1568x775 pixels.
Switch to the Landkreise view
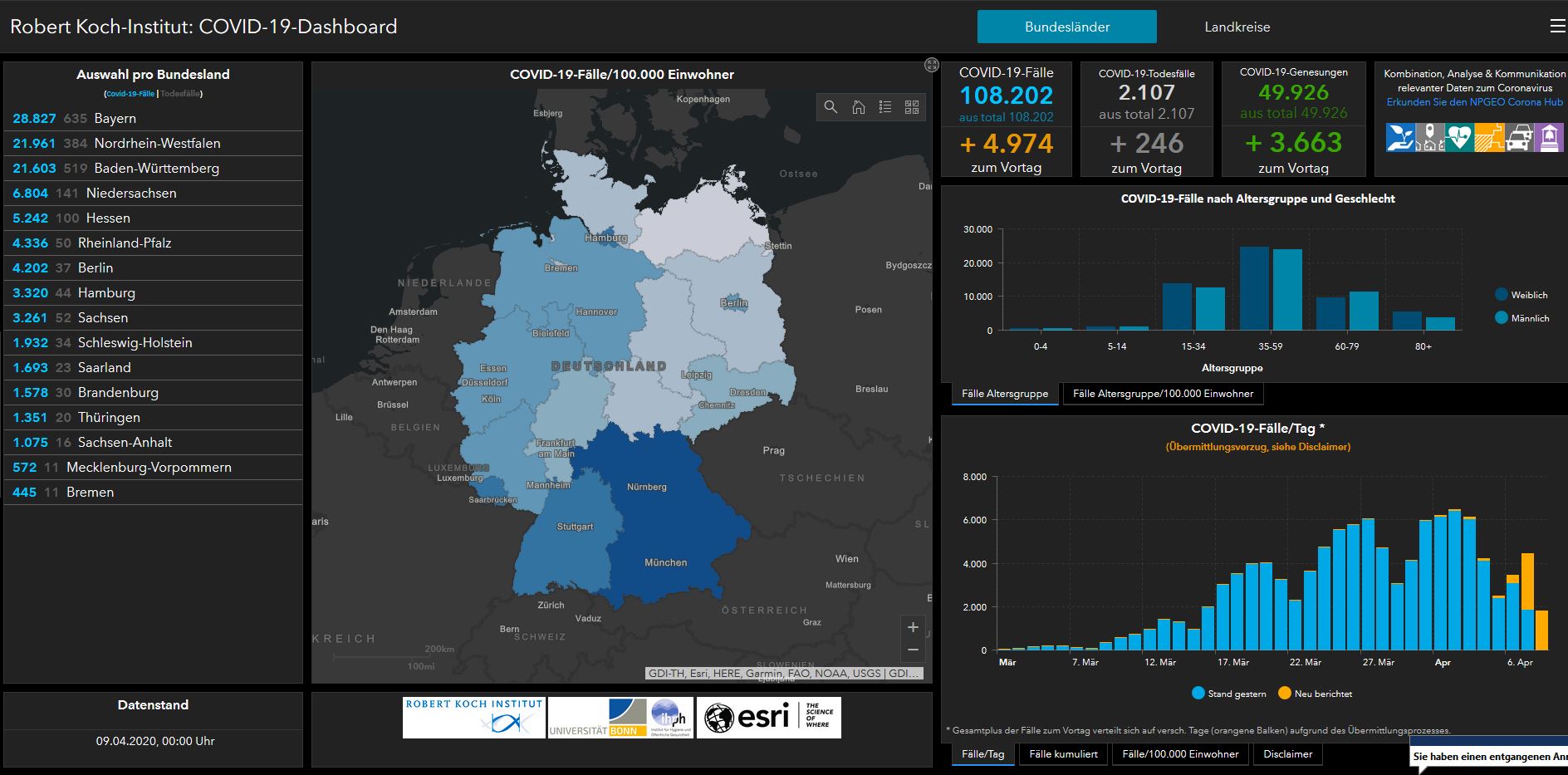tap(1238, 27)
